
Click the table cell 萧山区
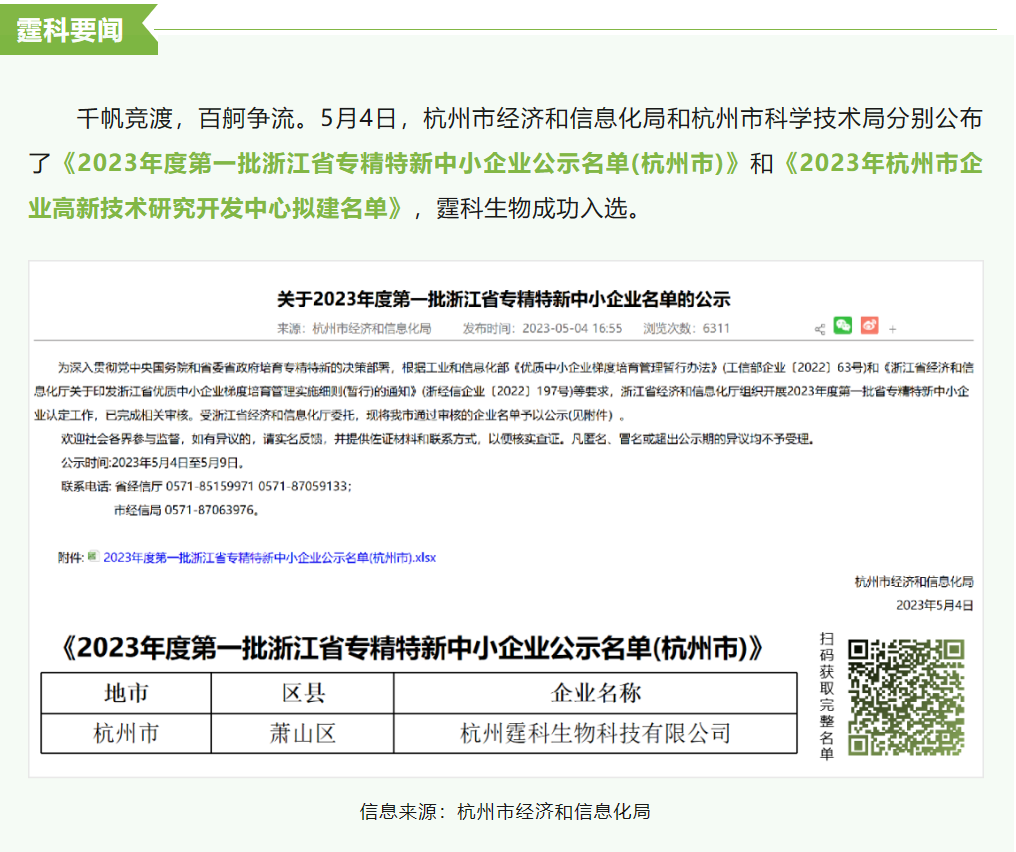click(303, 734)
